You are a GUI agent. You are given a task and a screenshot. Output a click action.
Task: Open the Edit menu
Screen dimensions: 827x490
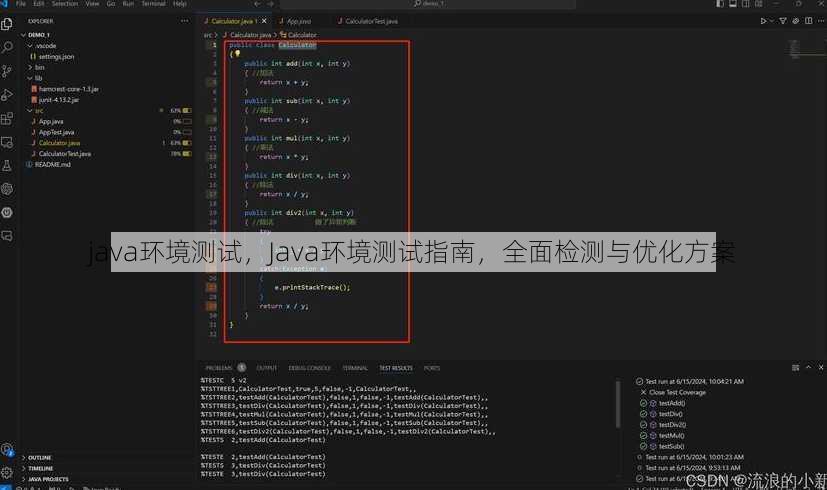(39, 4)
